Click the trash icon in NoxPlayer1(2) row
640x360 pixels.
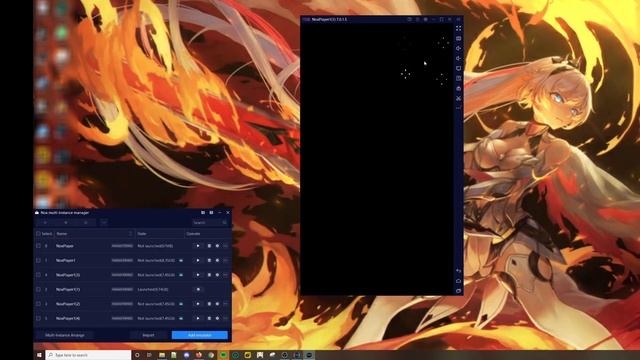pyautogui.click(x=209, y=304)
